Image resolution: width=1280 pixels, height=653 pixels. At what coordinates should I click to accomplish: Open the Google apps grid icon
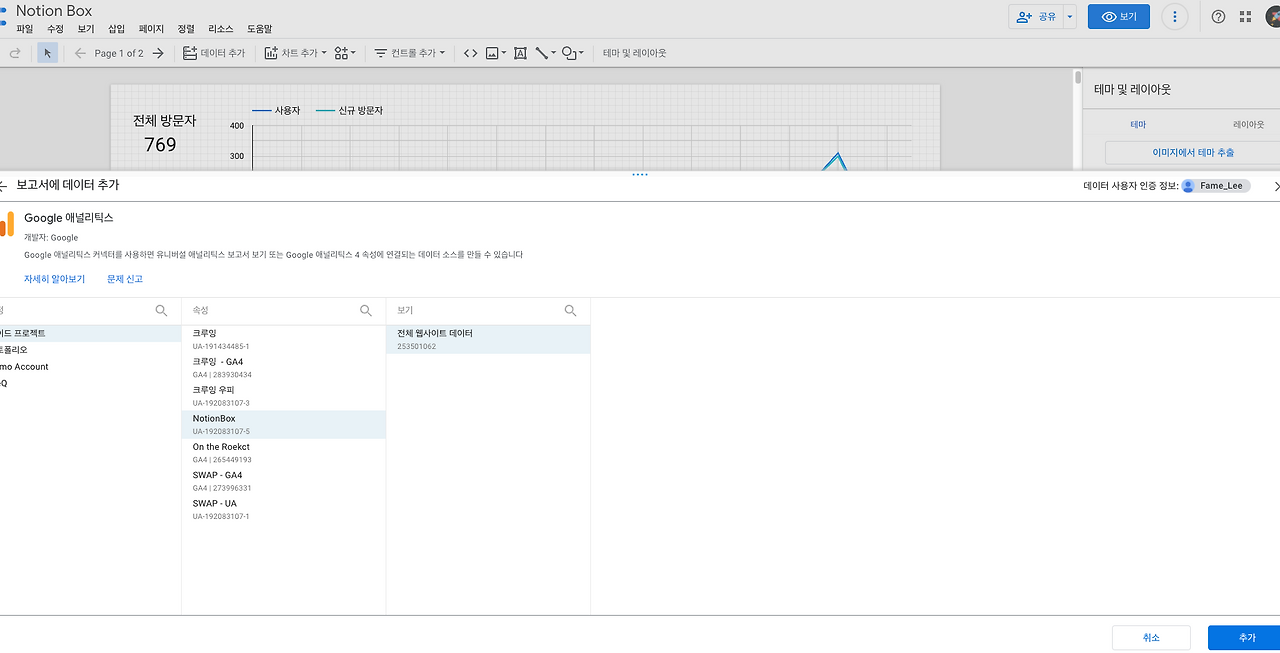click(x=1245, y=17)
